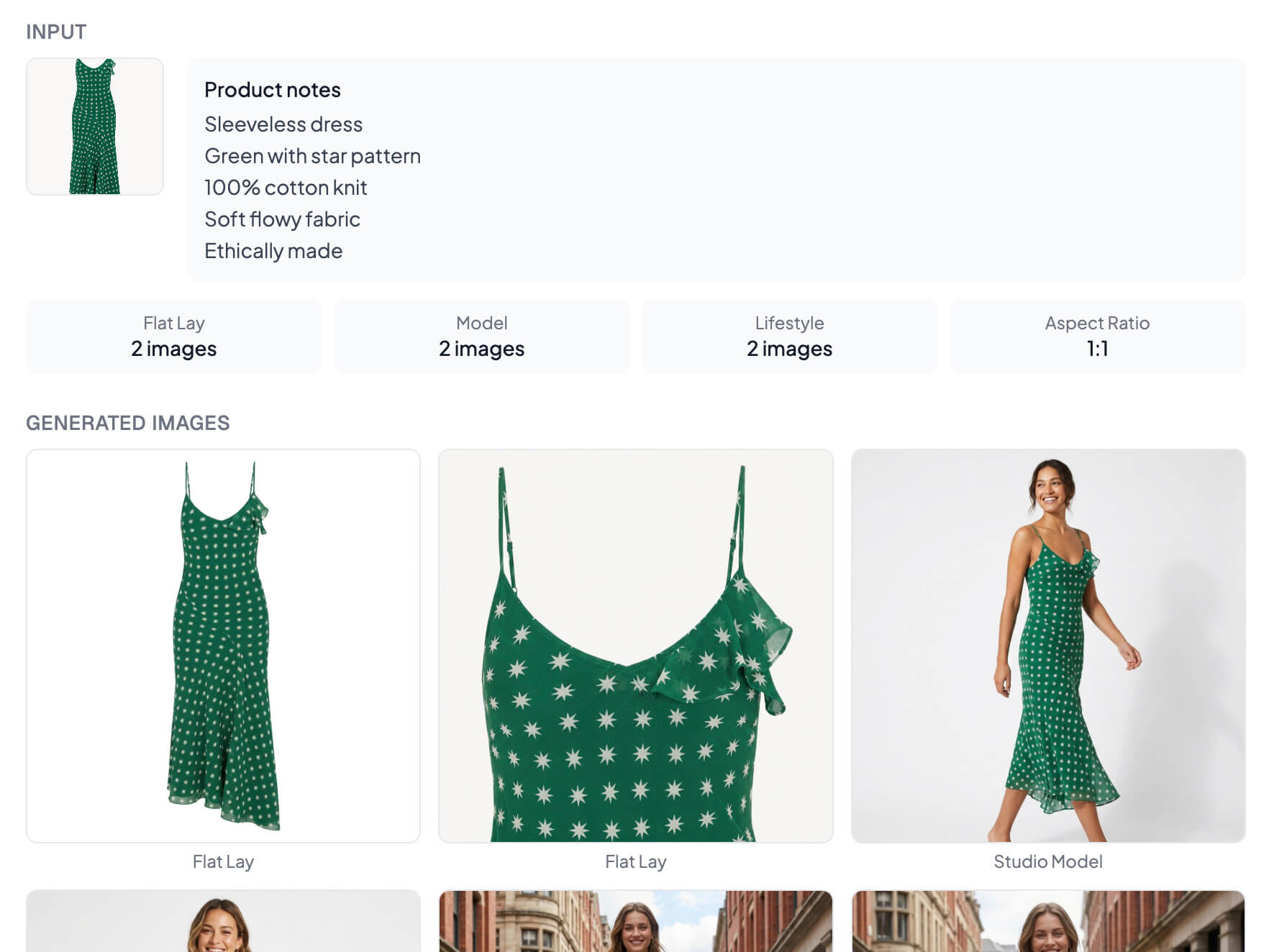1269x952 pixels.
Task: Click the GENERATED IMAGES section heading
Action: tap(128, 423)
